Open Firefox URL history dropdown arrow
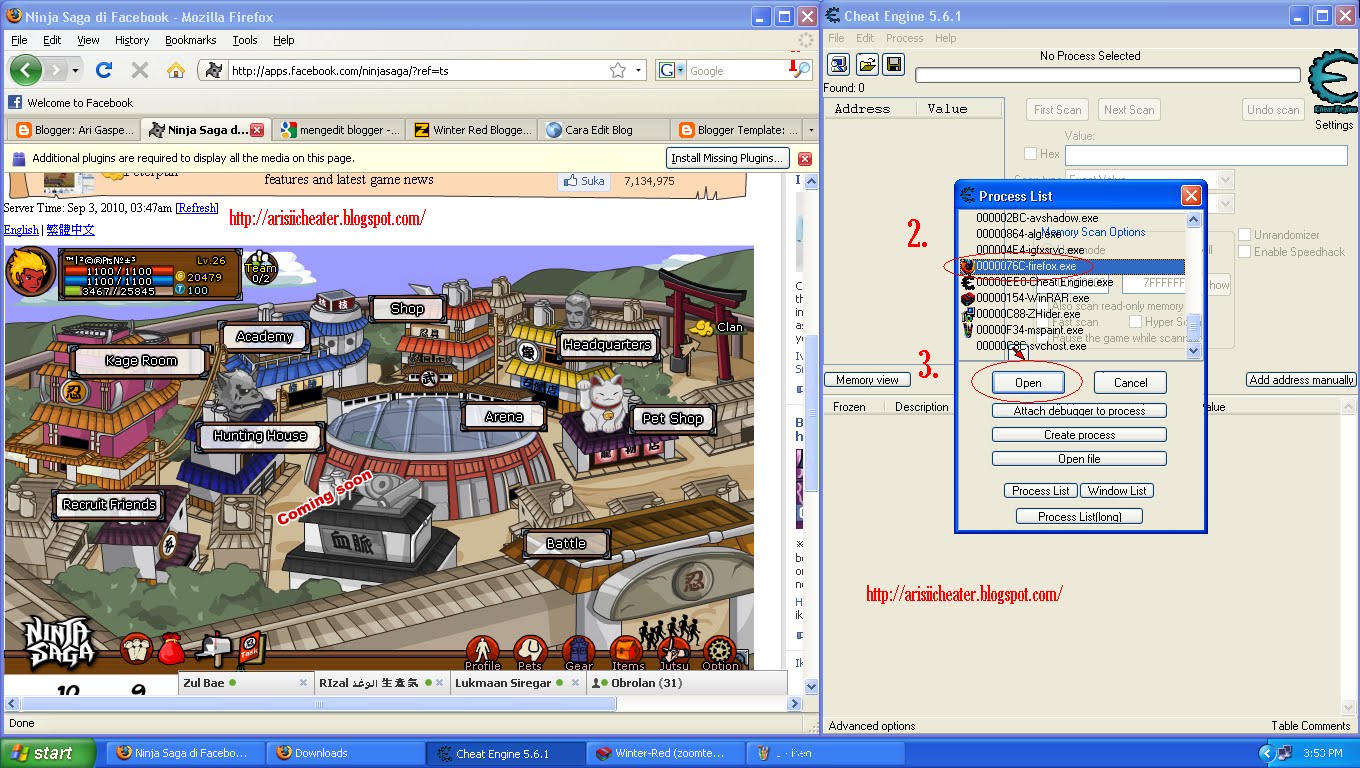This screenshot has width=1360, height=768. [x=639, y=71]
